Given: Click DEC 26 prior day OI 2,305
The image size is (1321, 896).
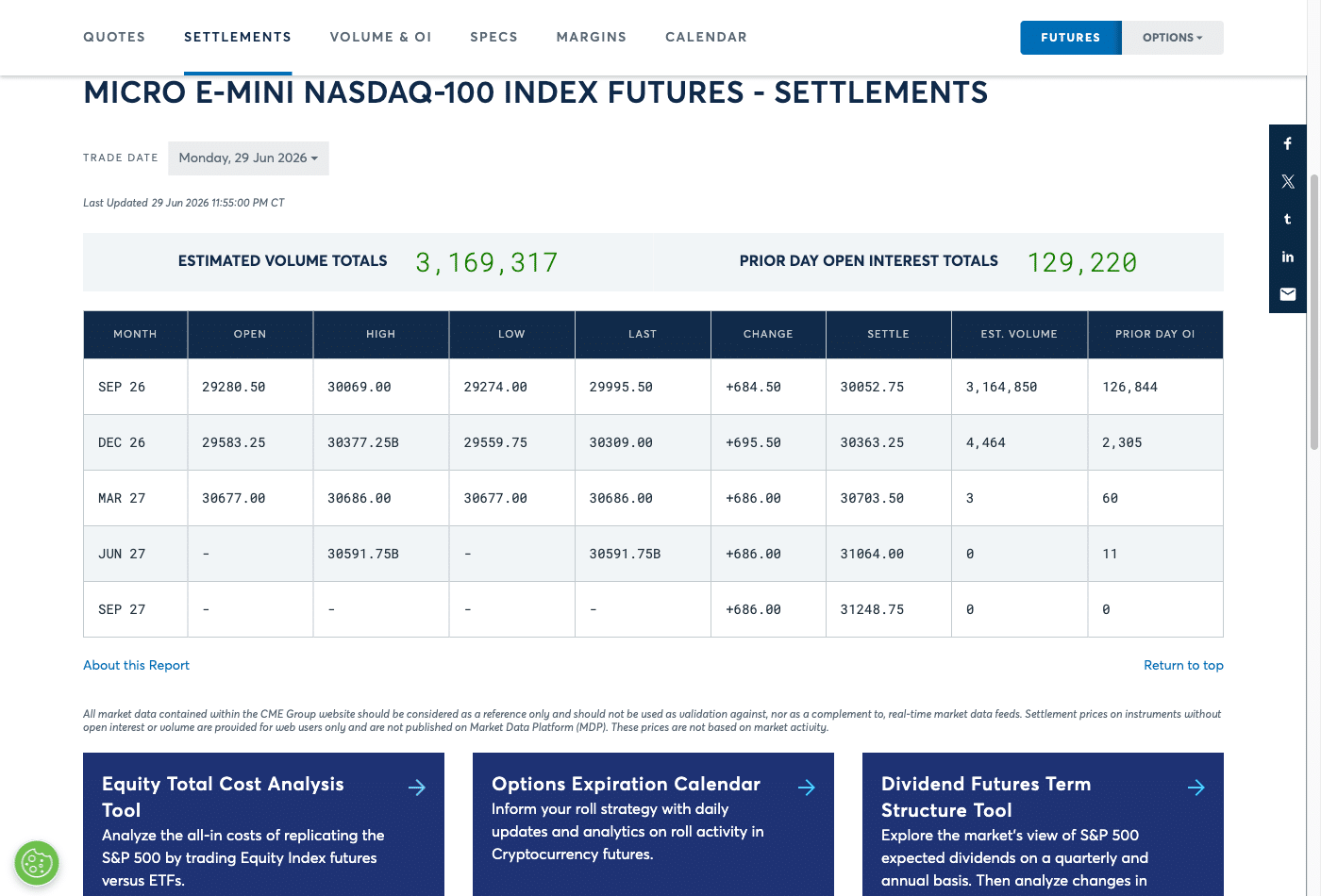Looking at the screenshot, I should (1122, 442).
